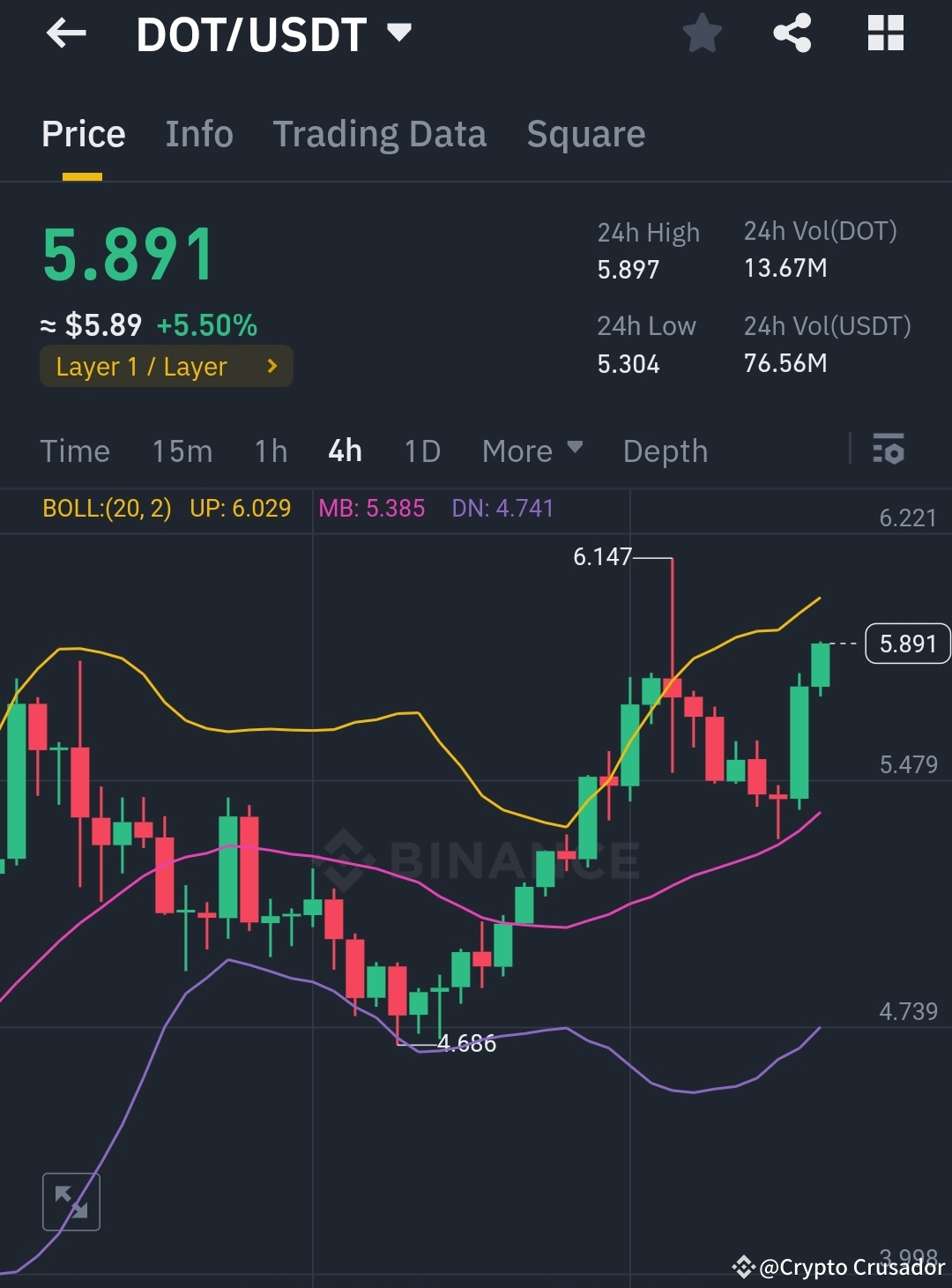
Task: Open the chart indicator settings icon
Action: pyautogui.click(x=889, y=450)
